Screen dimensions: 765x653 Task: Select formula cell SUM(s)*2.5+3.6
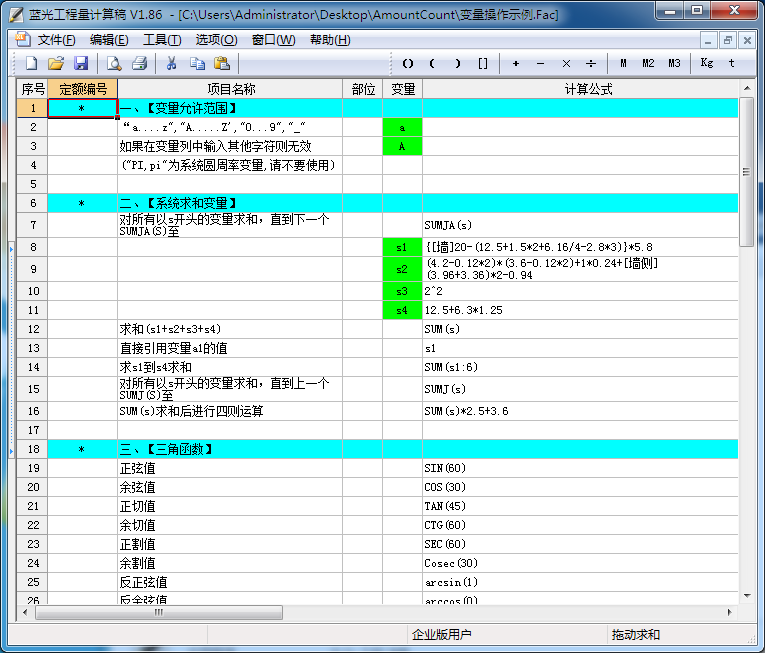(581, 411)
